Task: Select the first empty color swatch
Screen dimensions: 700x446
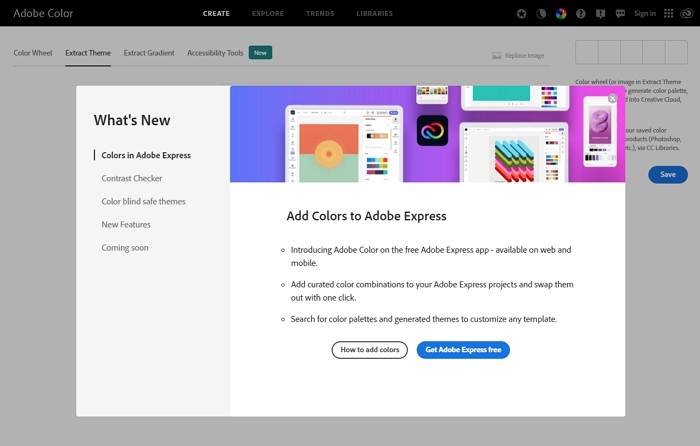Action: [x=587, y=52]
